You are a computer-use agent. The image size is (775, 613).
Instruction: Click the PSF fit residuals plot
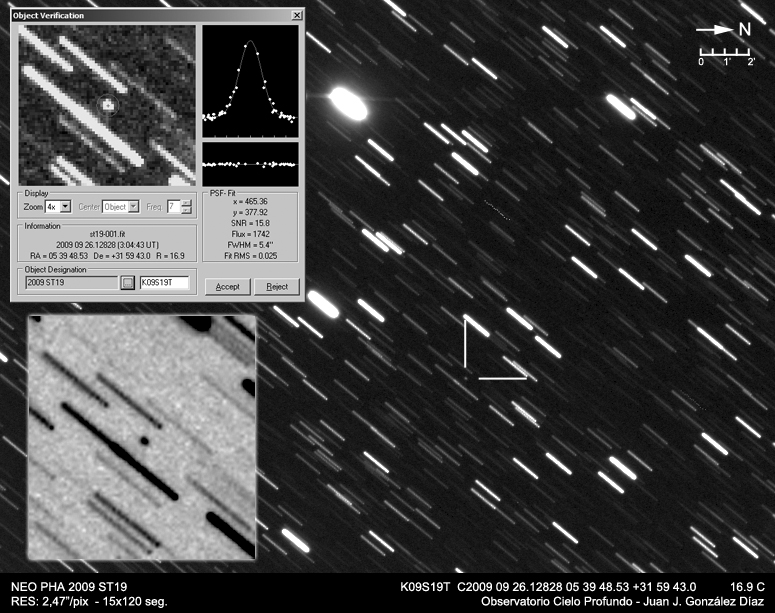tap(250, 163)
